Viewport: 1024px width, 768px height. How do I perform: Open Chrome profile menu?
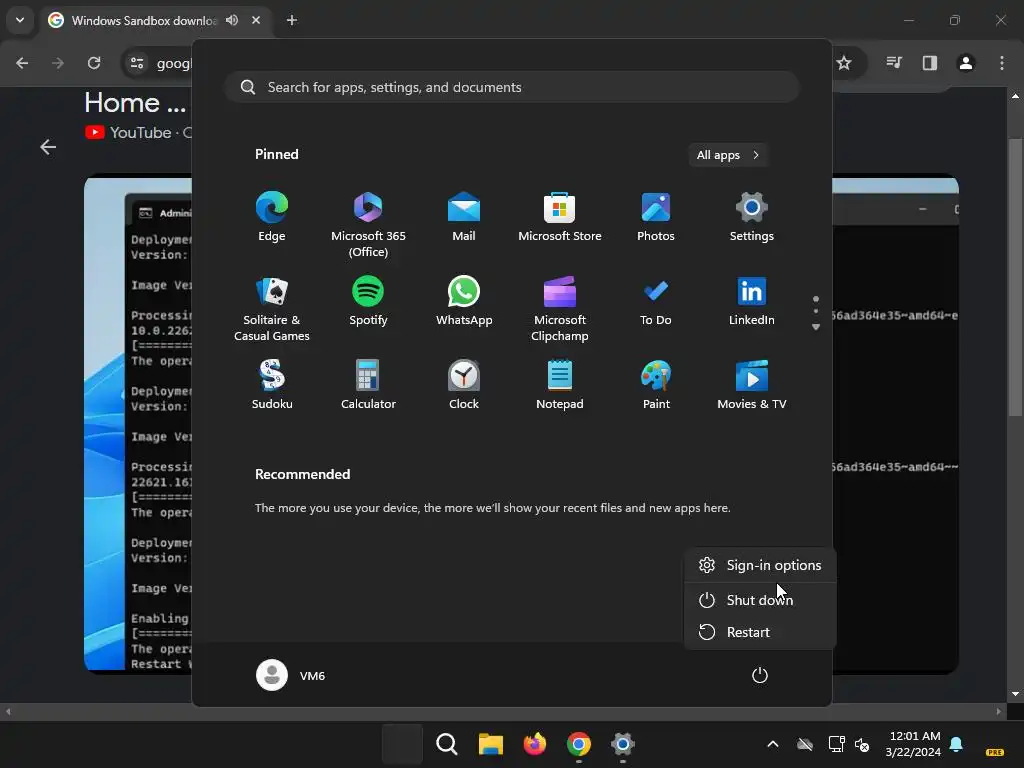click(x=966, y=63)
